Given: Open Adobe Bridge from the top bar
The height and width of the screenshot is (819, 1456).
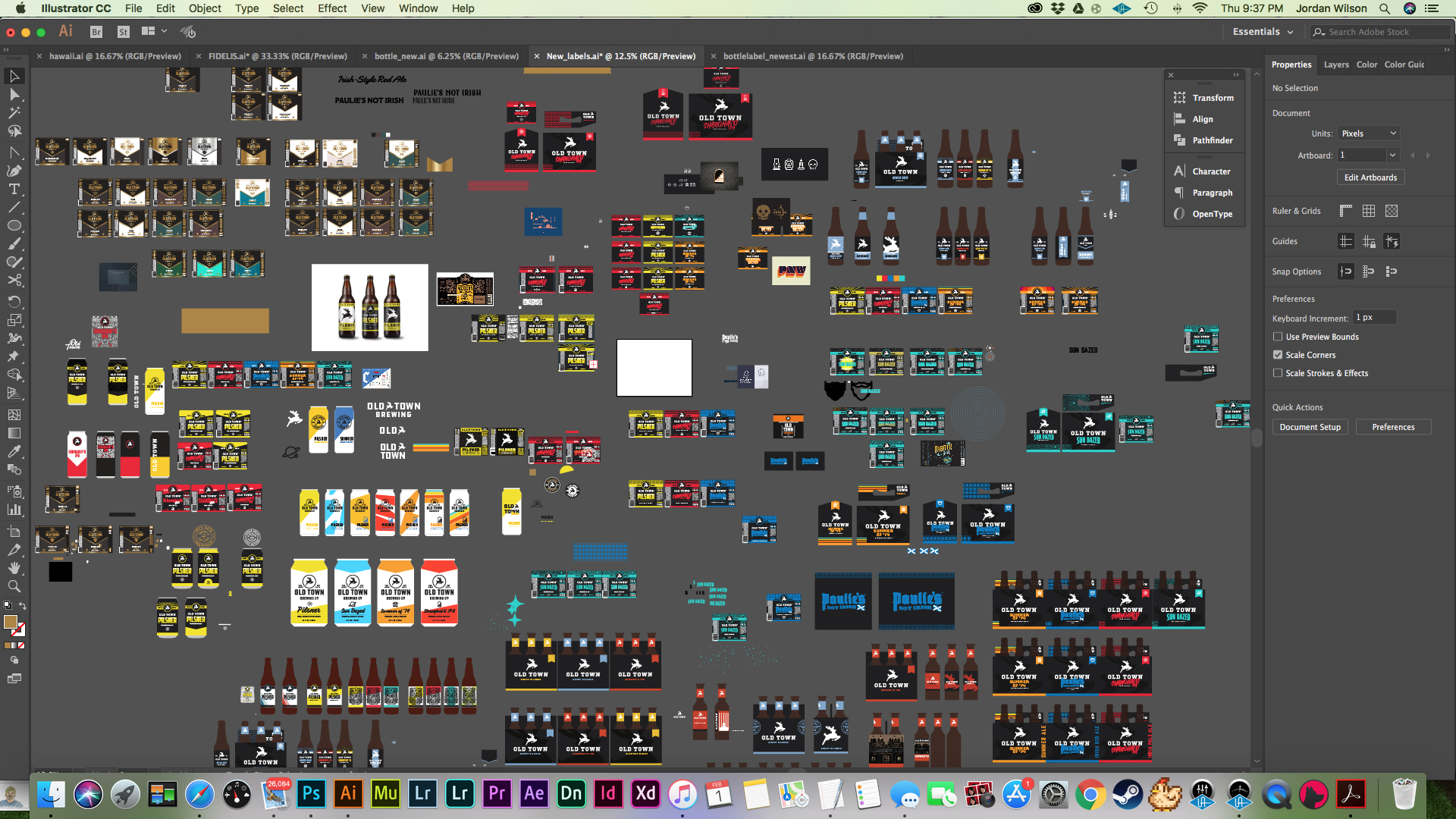Looking at the screenshot, I should point(96,32).
